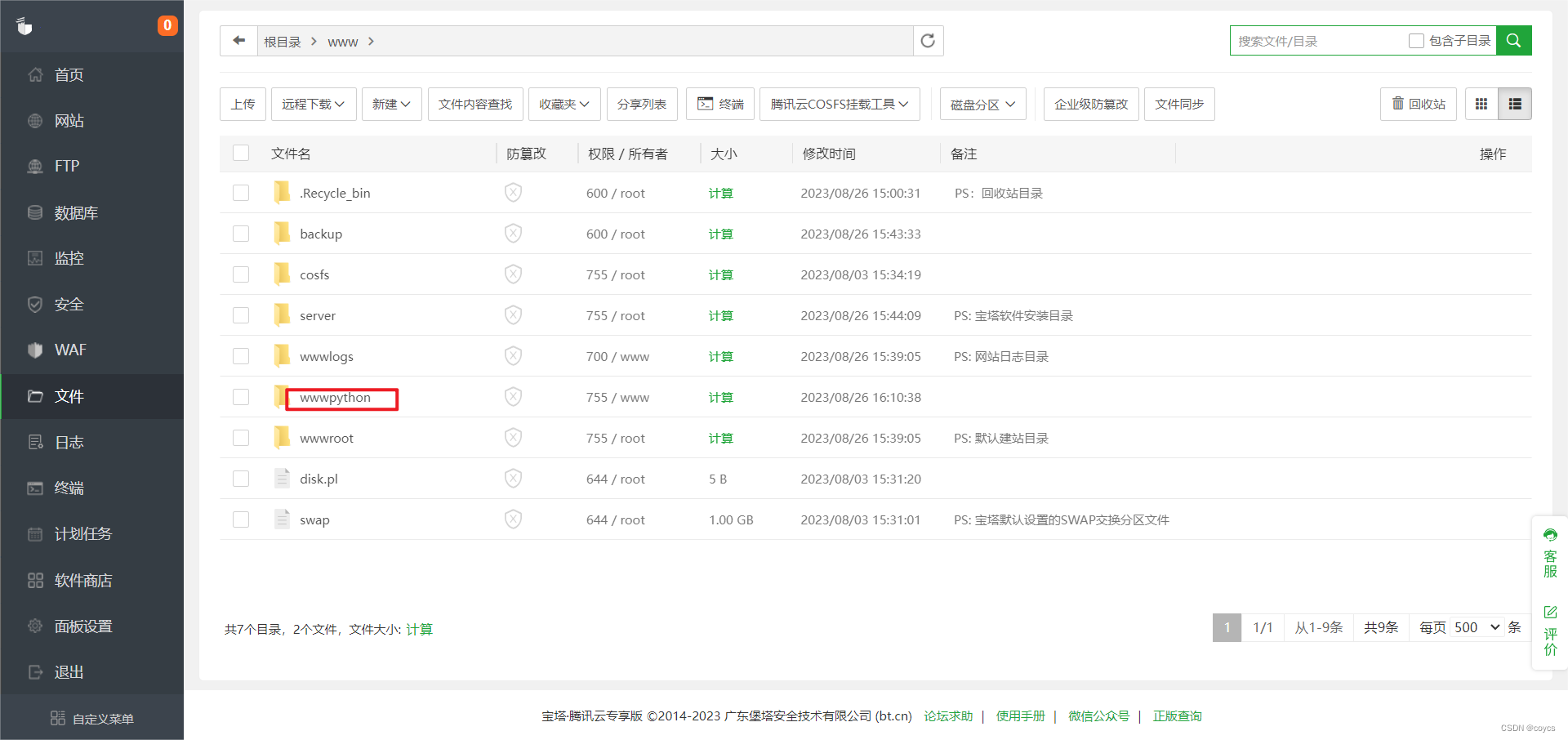Screen dimensions: 1568x740
Task: Toggle tamper-proof shield for swap file
Action: point(513,519)
